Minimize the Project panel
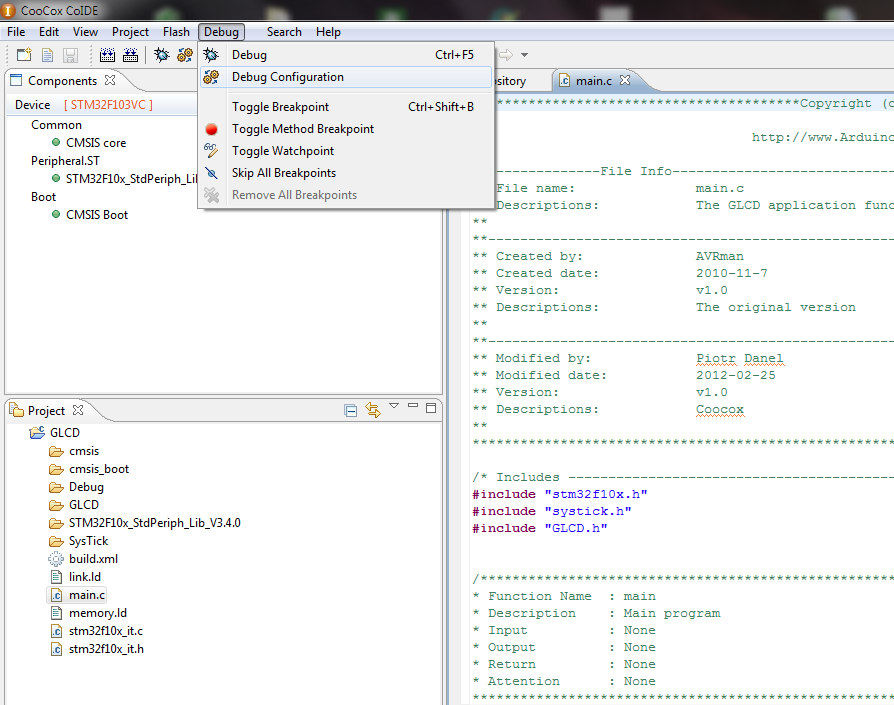 pyautogui.click(x=413, y=406)
